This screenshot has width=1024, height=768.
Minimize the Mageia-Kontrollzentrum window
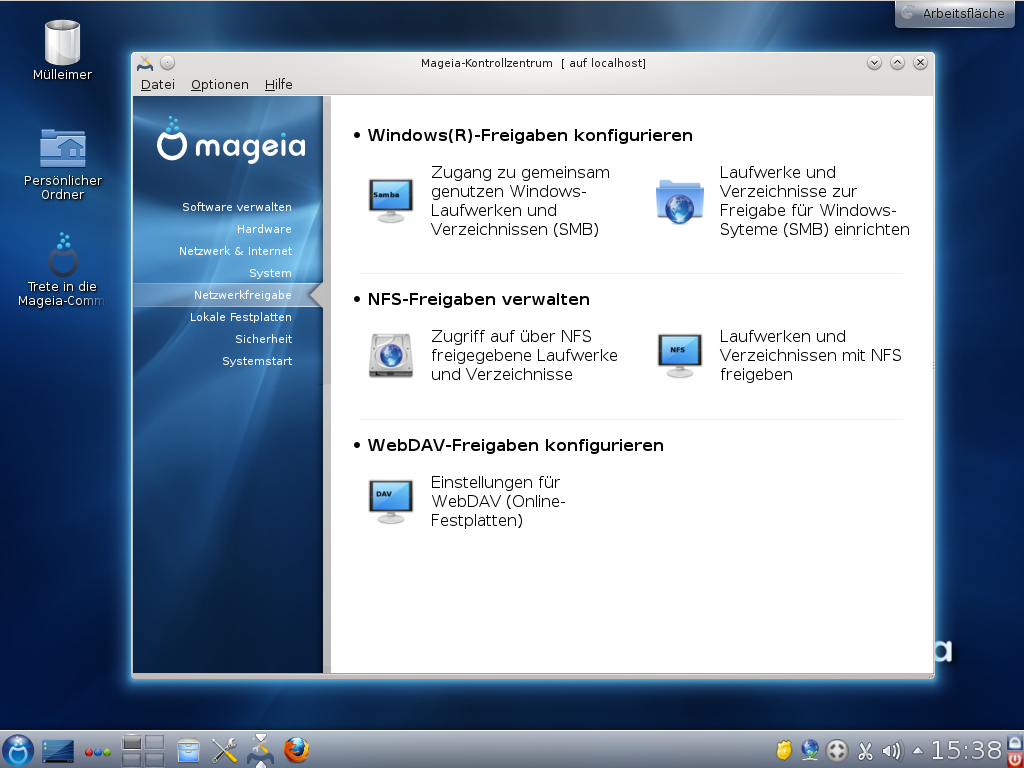coord(874,63)
